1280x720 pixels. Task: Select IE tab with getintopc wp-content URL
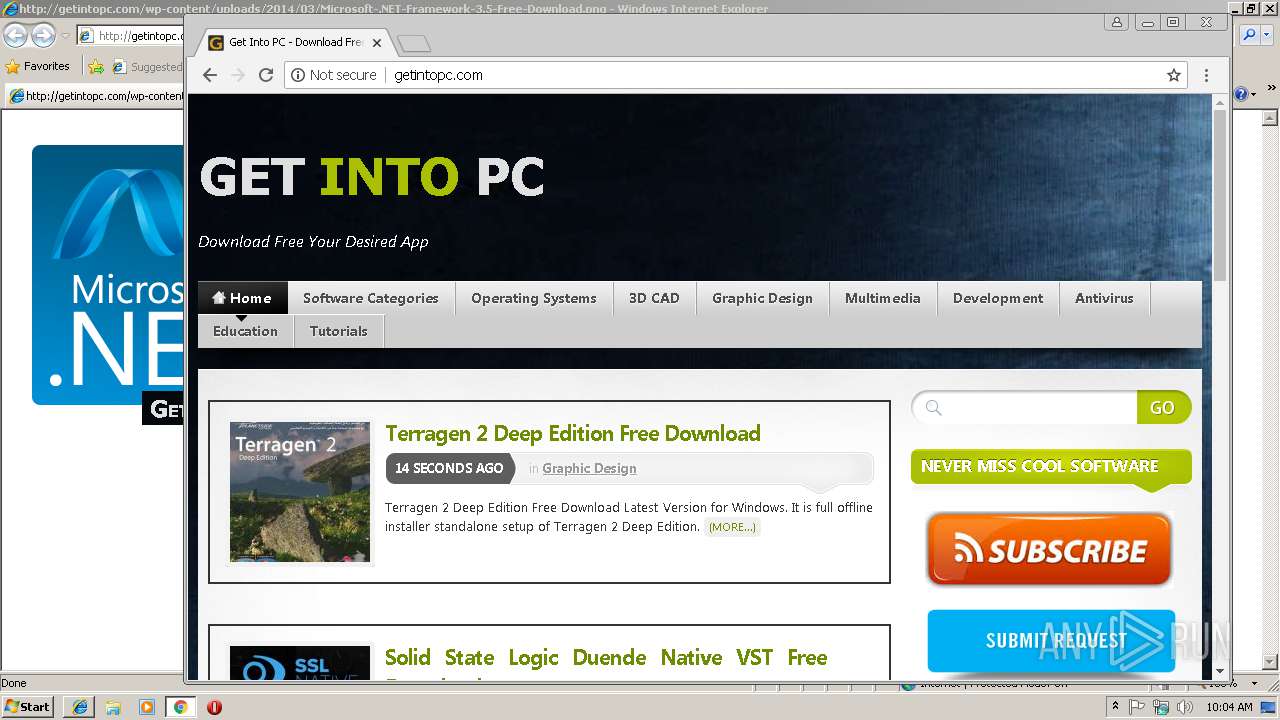(95, 96)
